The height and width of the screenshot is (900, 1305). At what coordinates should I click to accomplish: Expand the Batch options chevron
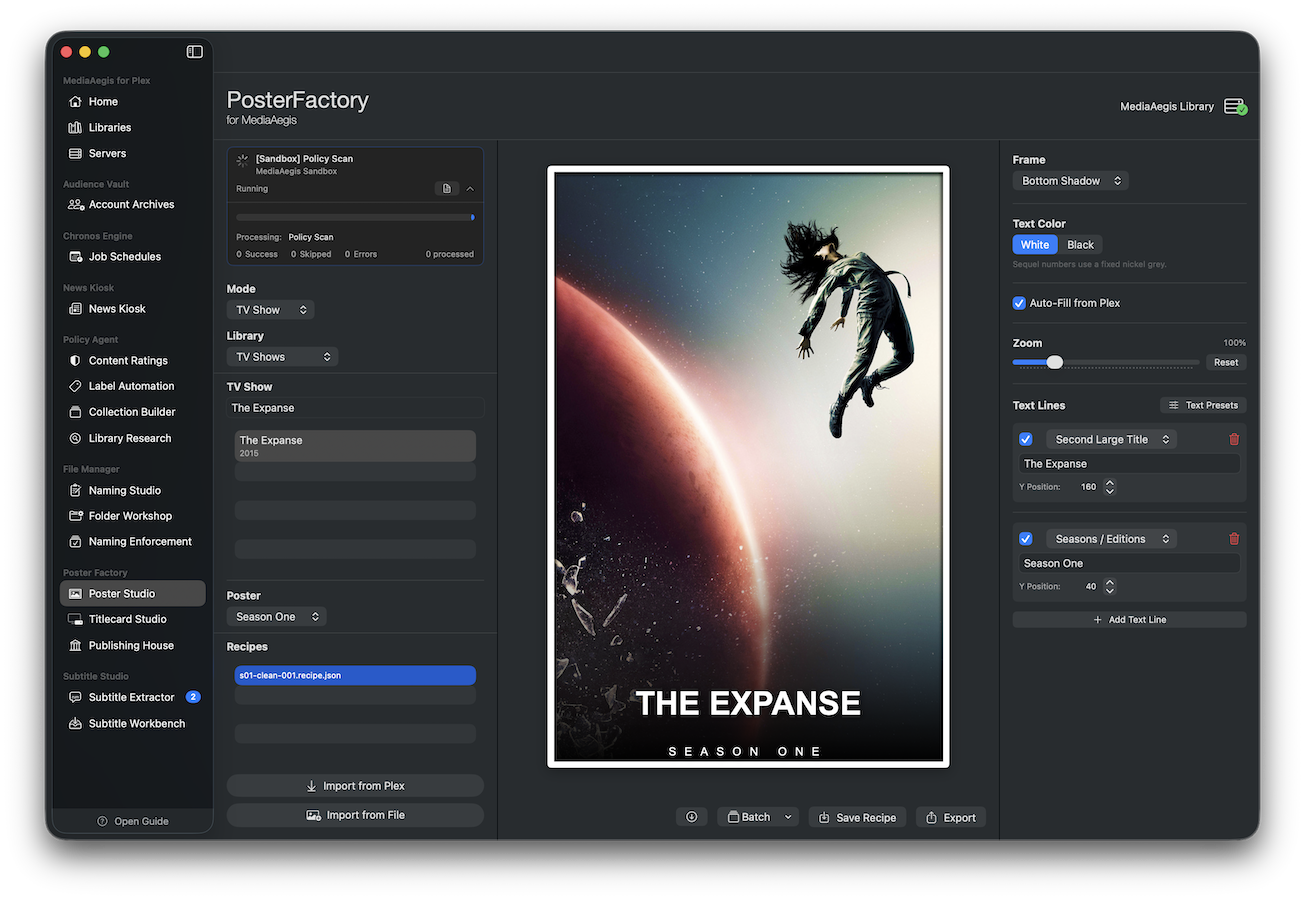click(x=788, y=817)
